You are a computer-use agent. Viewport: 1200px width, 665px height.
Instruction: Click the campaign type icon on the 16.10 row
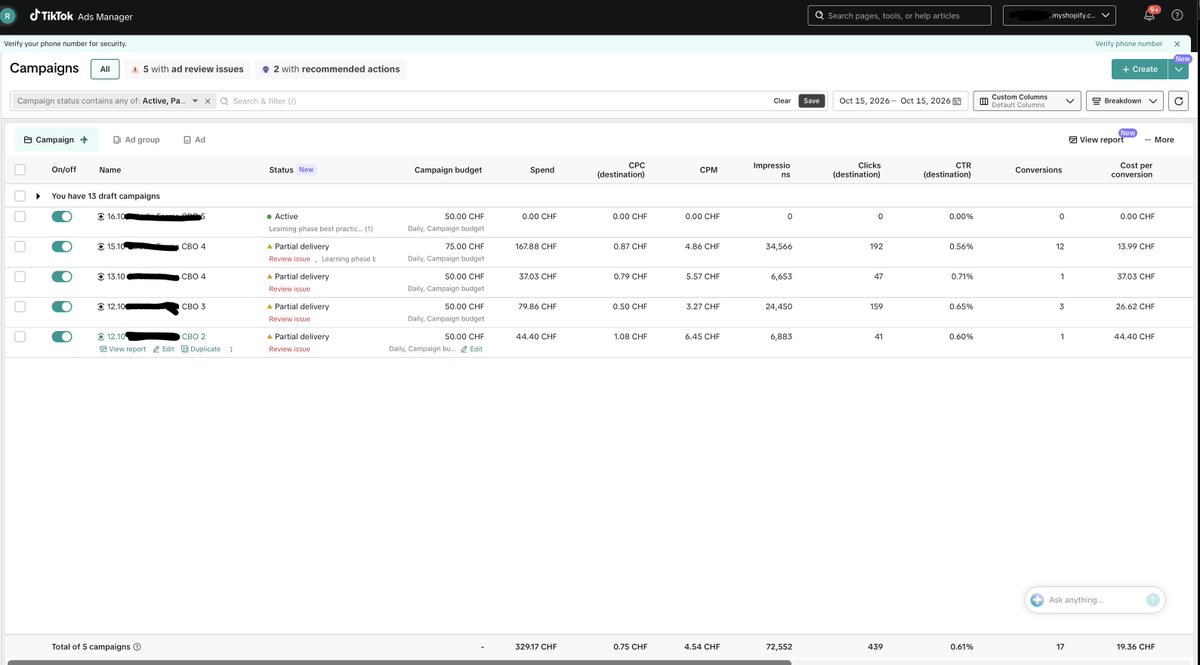click(101, 217)
